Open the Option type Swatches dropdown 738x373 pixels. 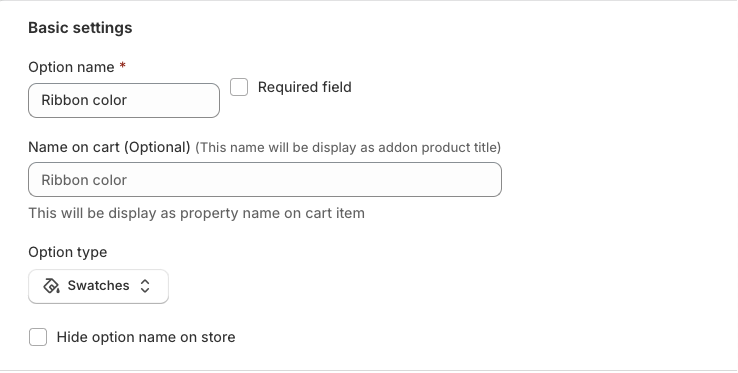[x=98, y=286]
